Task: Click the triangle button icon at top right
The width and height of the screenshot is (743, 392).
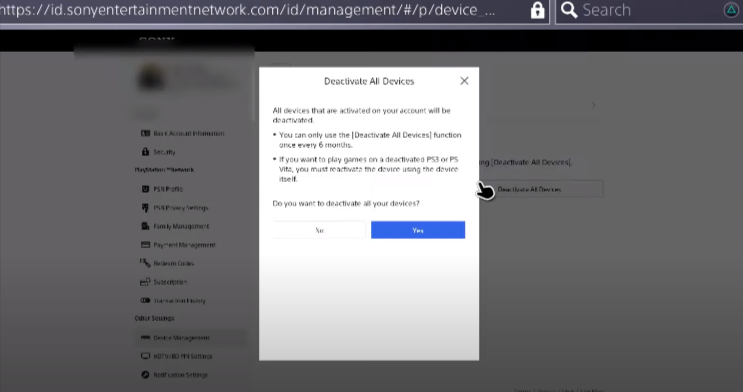Action: pyautogui.click(x=731, y=10)
